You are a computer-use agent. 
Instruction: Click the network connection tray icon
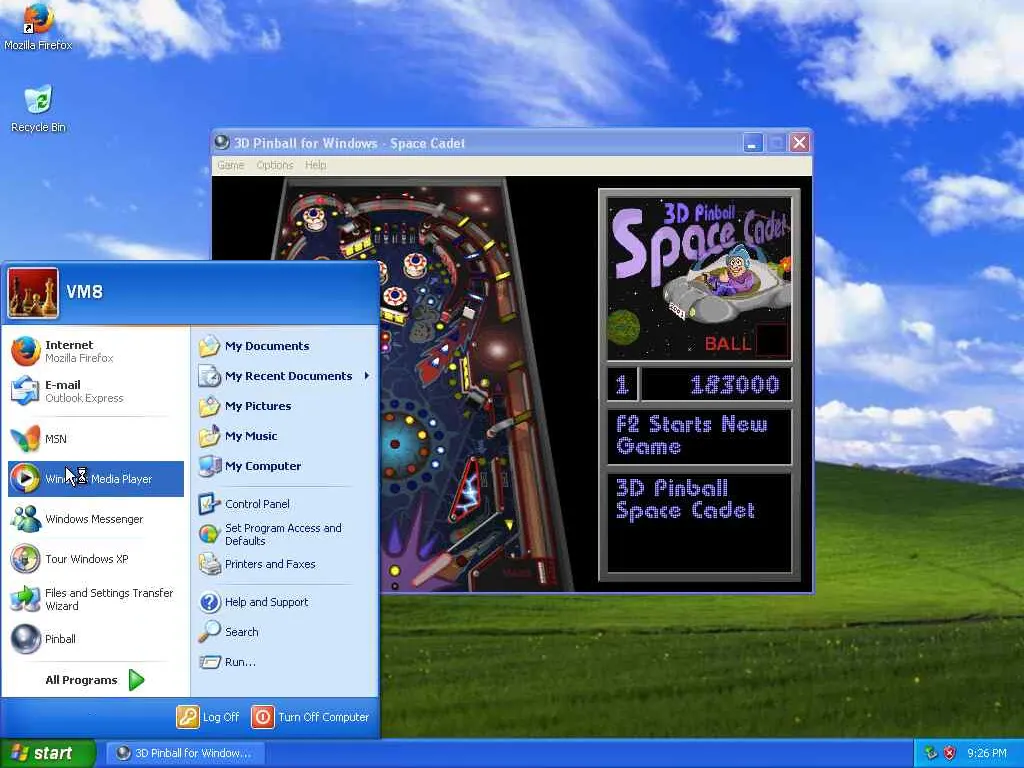pyautogui.click(x=931, y=753)
